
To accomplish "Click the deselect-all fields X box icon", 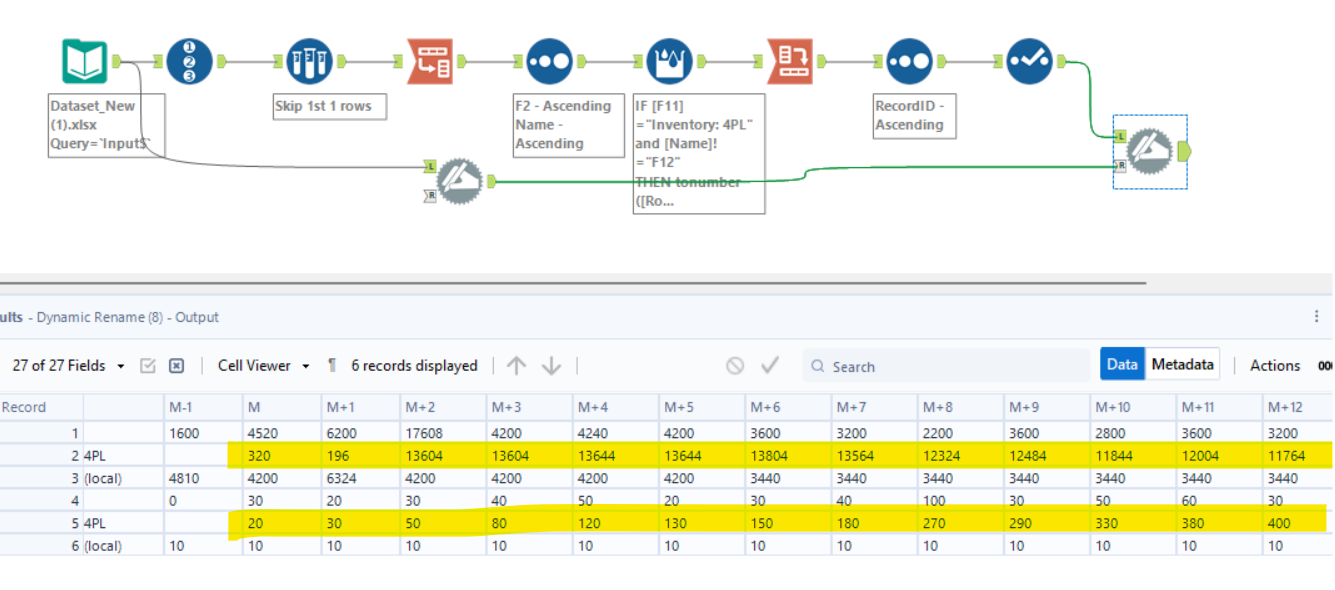I will [x=176, y=366].
